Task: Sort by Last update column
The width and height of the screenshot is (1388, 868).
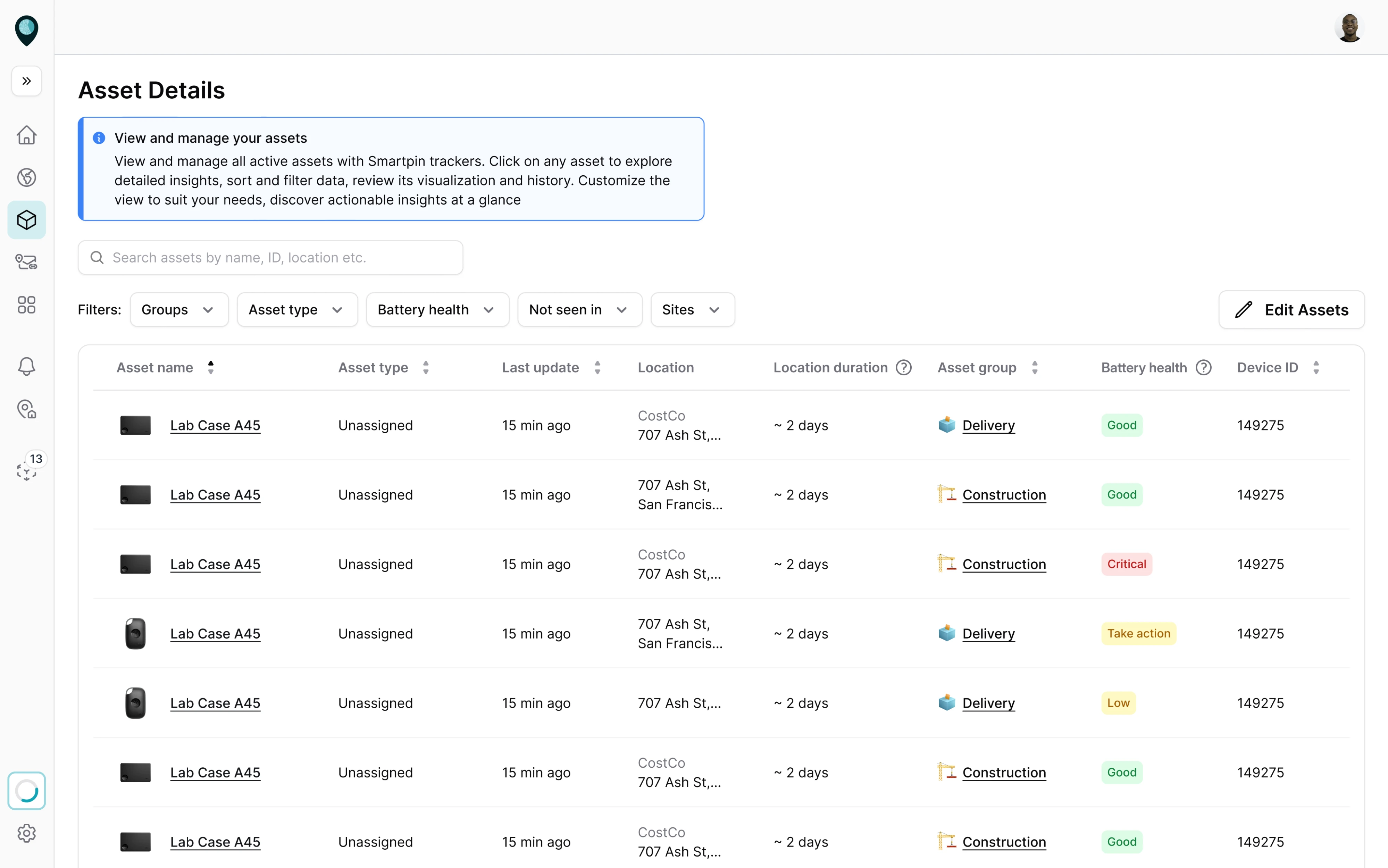Action: click(597, 367)
